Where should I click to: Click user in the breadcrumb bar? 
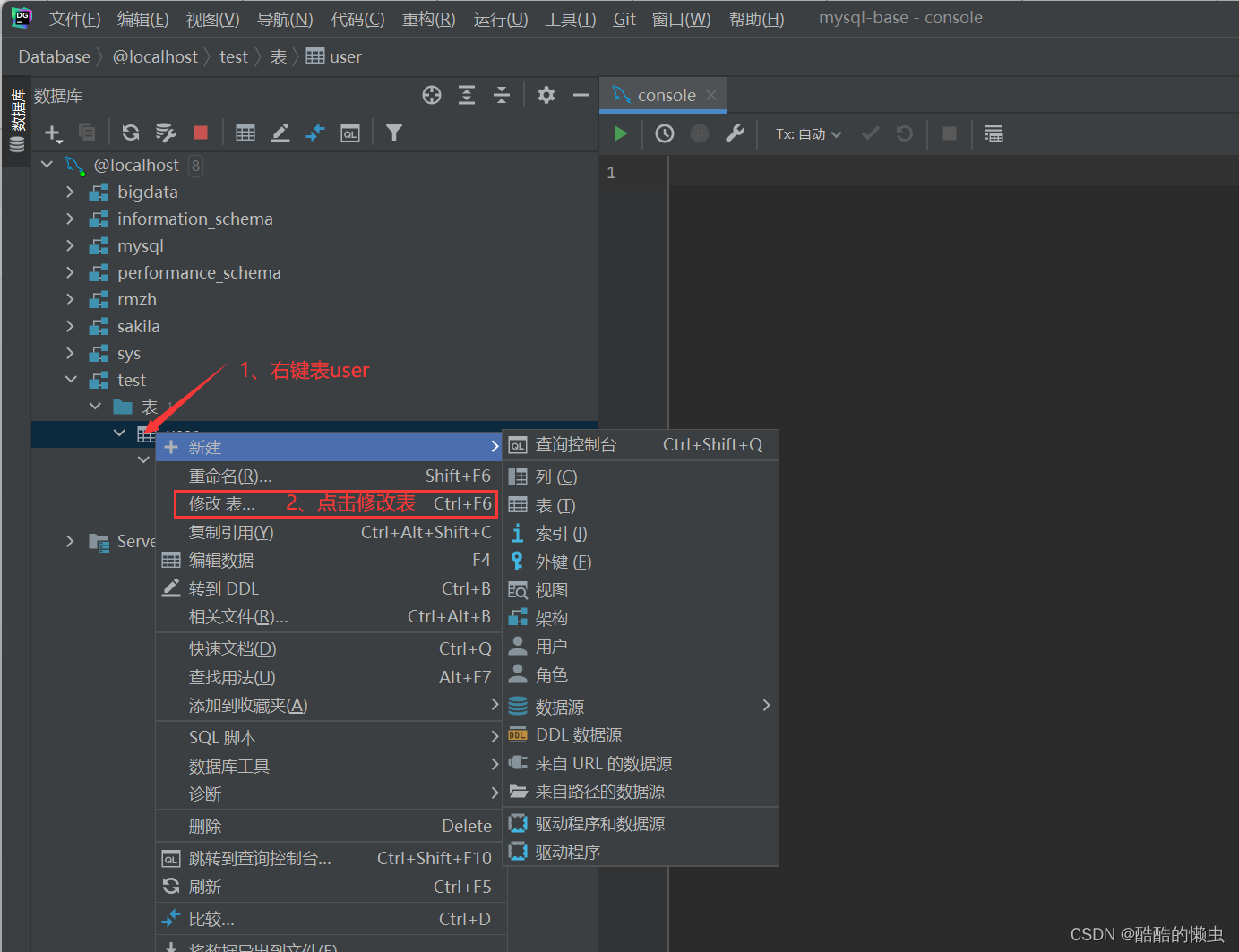tap(334, 57)
